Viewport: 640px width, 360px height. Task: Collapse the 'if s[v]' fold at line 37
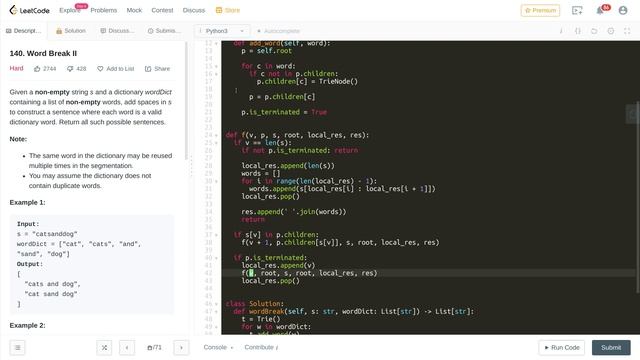[x=216, y=235]
